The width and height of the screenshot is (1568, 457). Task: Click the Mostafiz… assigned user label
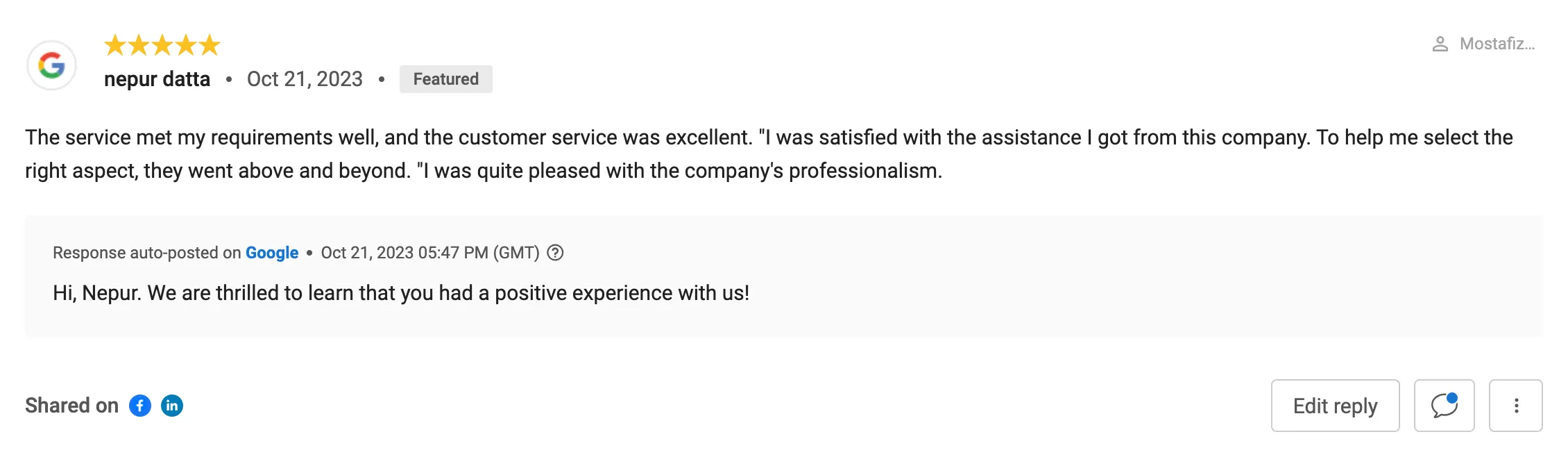click(1497, 44)
